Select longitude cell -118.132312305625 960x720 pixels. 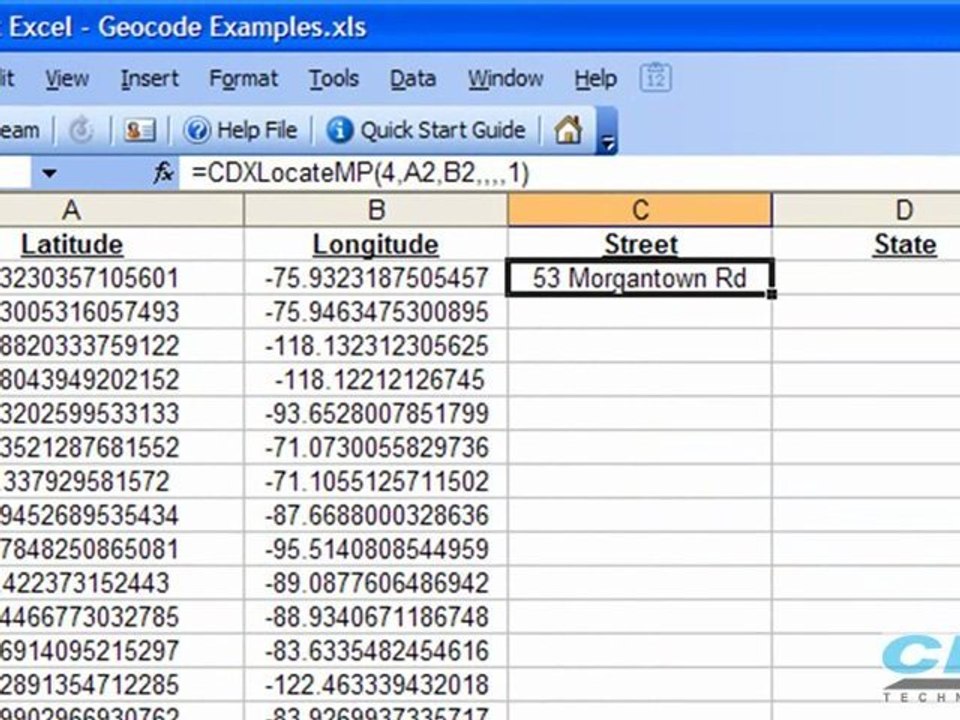click(376, 346)
